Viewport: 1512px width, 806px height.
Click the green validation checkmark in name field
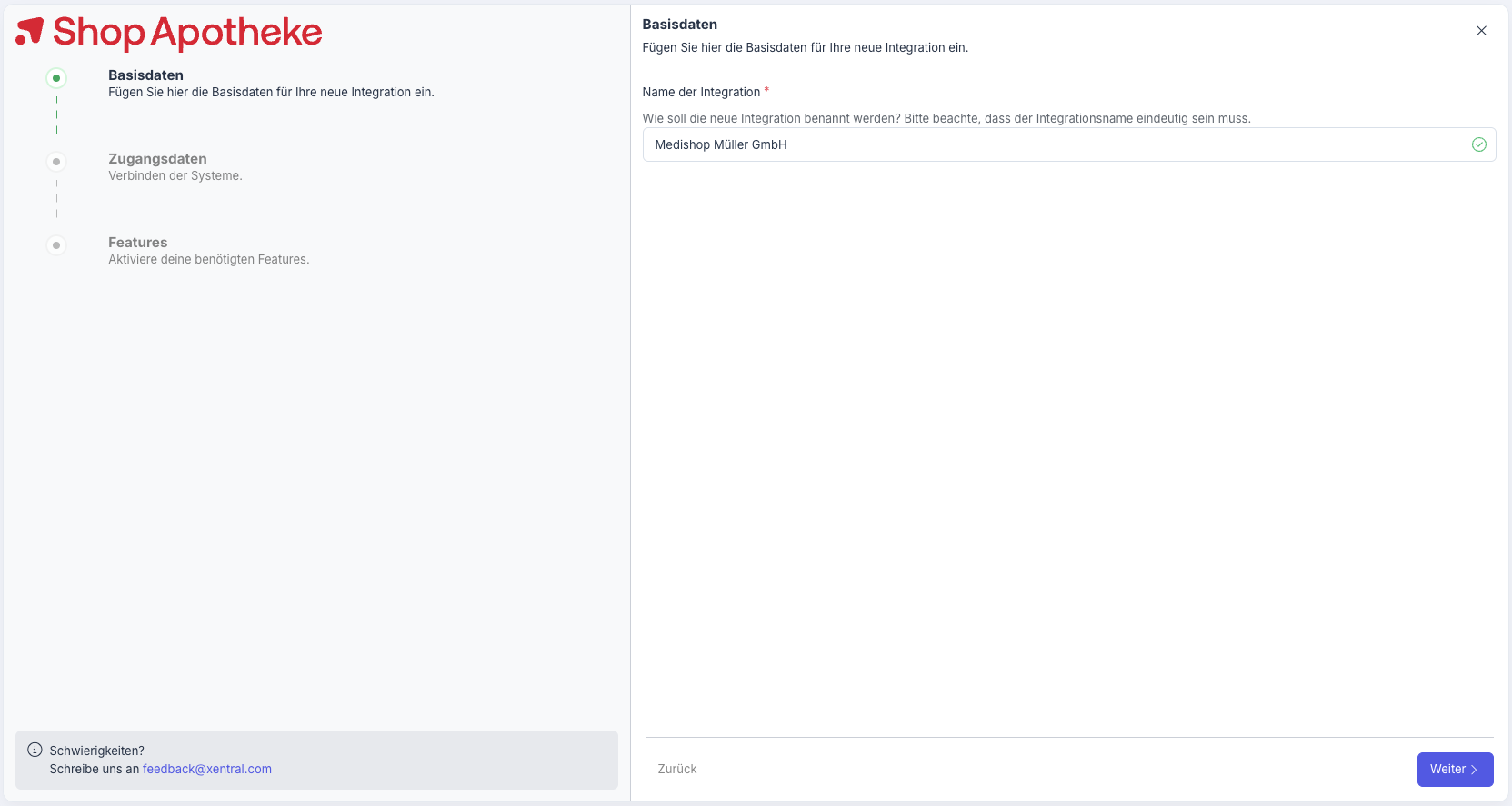[x=1478, y=144]
